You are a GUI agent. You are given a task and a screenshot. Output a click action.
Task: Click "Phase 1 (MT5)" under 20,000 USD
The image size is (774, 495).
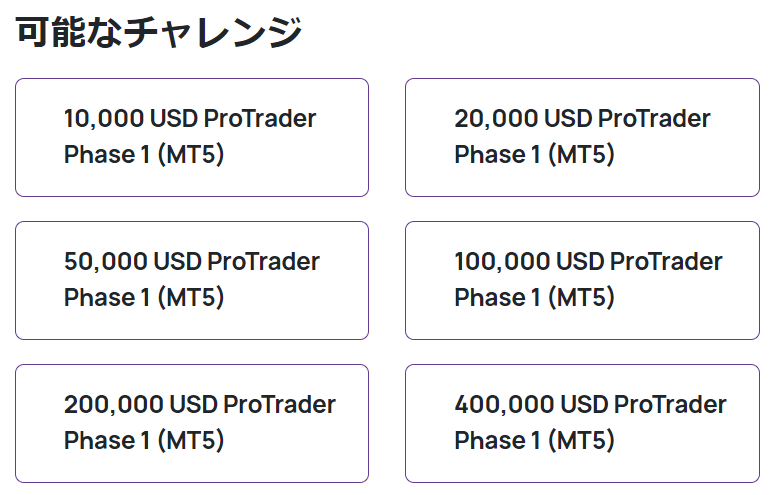[534, 155]
